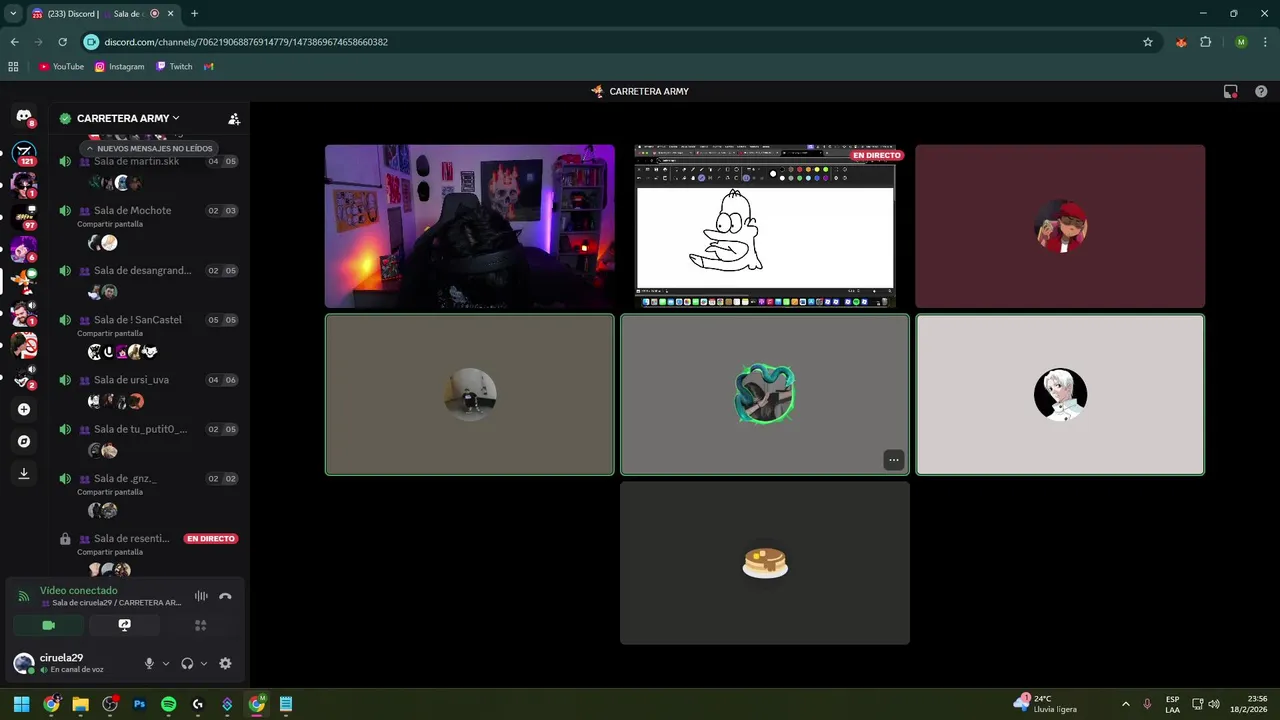
Task: Open the soundboard/activities icon in voice panel
Action: pos(201,625)
